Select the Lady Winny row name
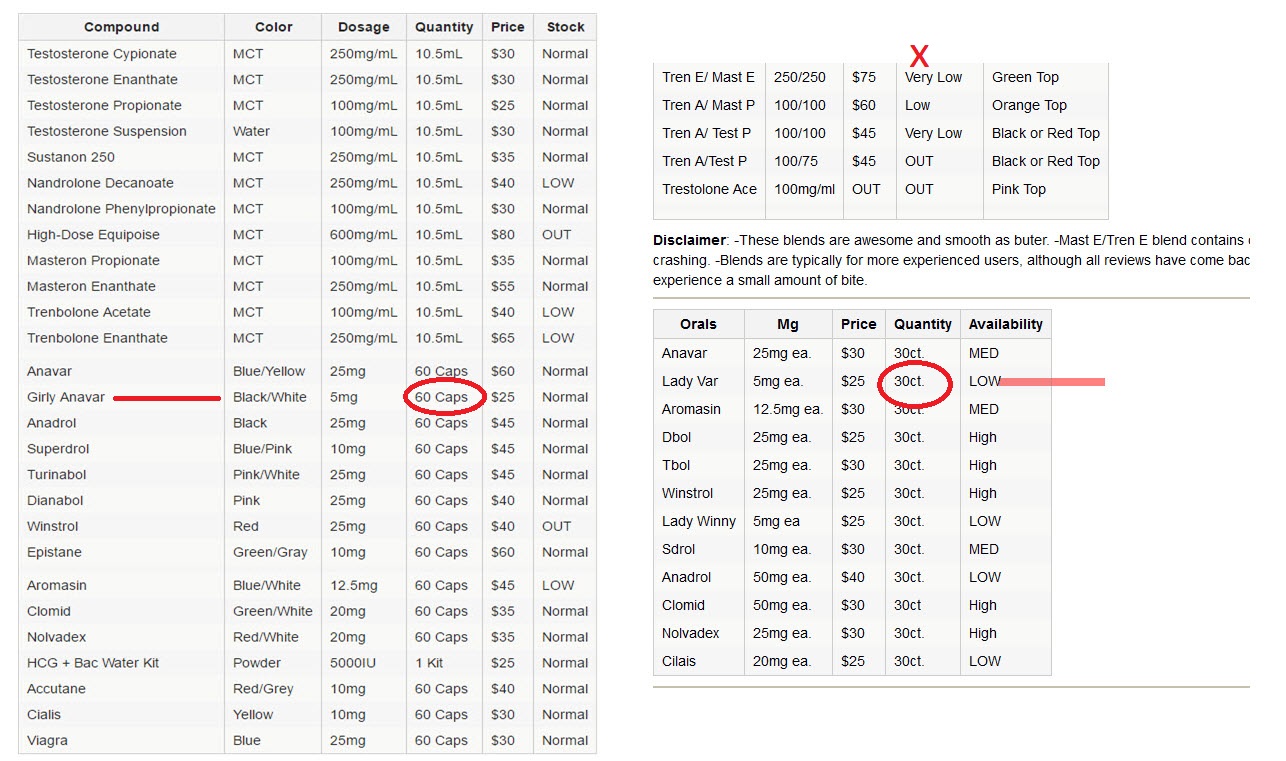 click(x=698, y=521)
